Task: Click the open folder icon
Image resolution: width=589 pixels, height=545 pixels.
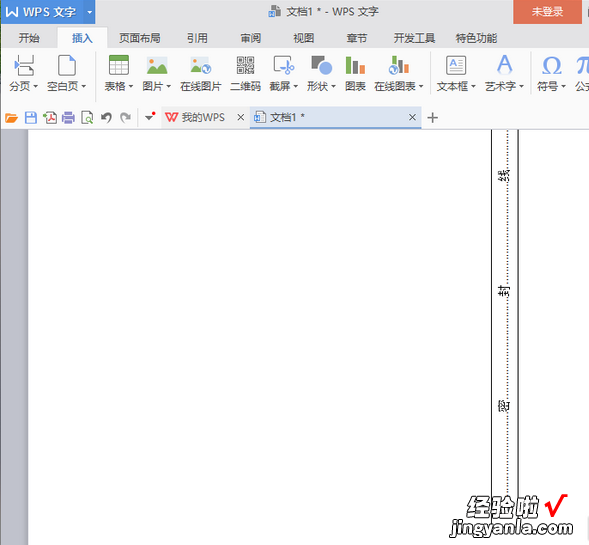Action: click(x=11, y=118)
